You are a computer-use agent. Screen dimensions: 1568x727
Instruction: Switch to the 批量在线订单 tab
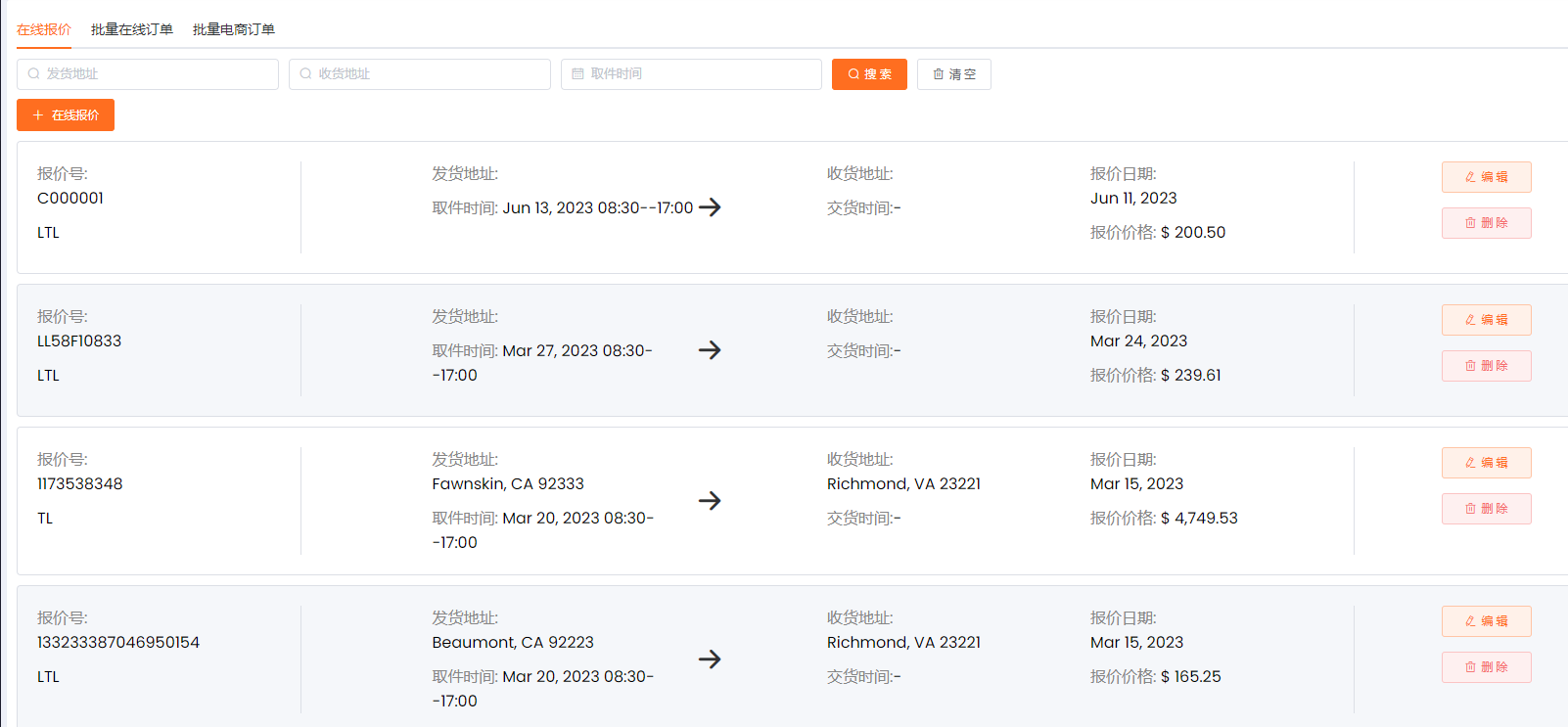[131, 29]
